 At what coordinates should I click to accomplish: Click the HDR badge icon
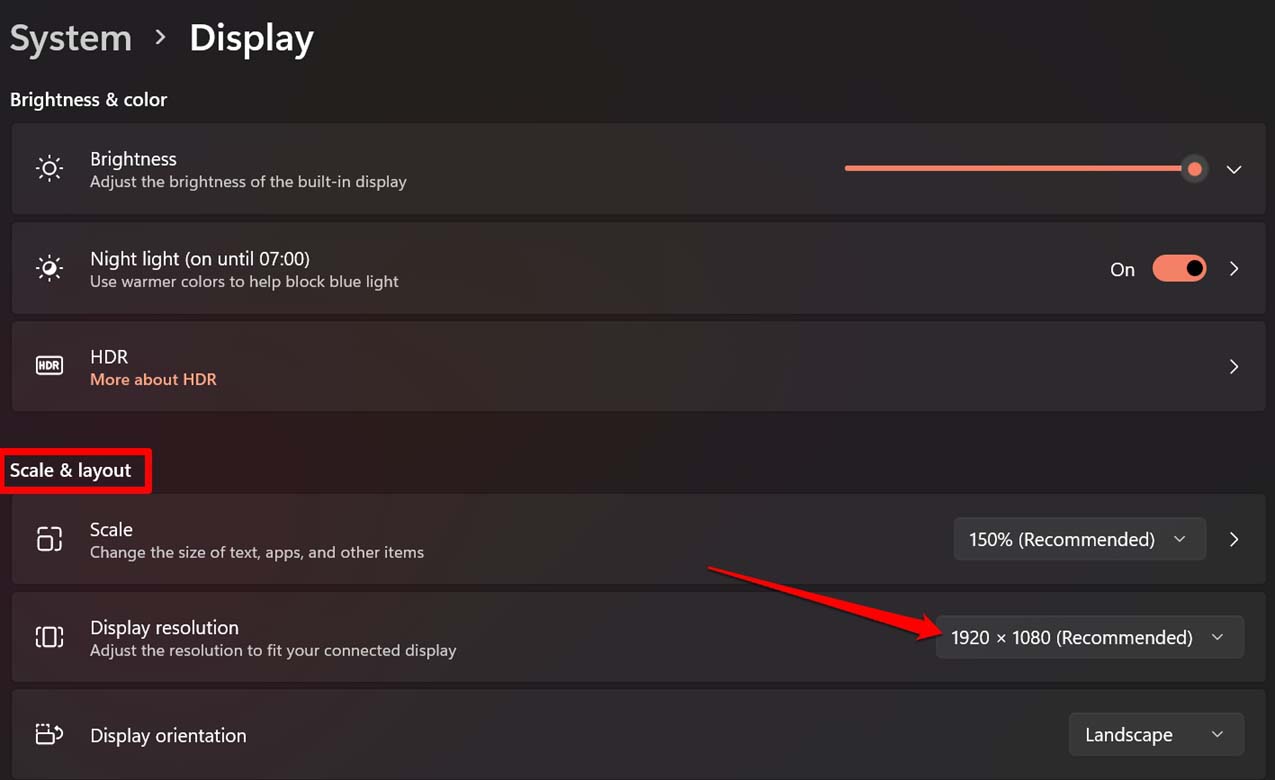[49, 365]
